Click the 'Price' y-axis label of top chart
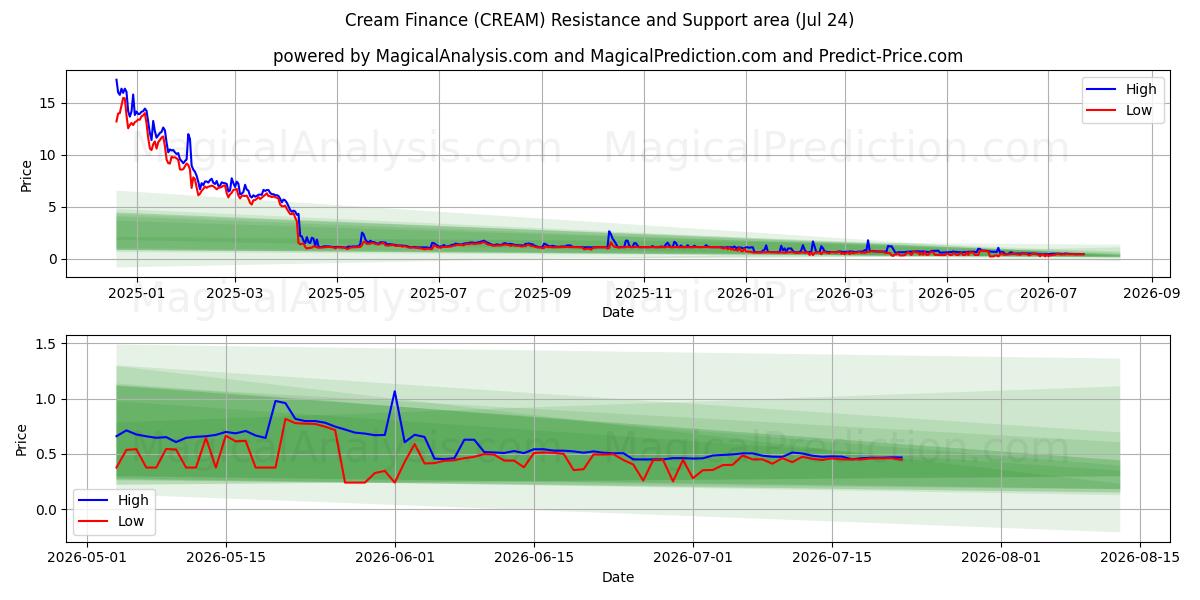This screenshot has height=600, width=1200. pyautogui.click(x=27, y=174)
